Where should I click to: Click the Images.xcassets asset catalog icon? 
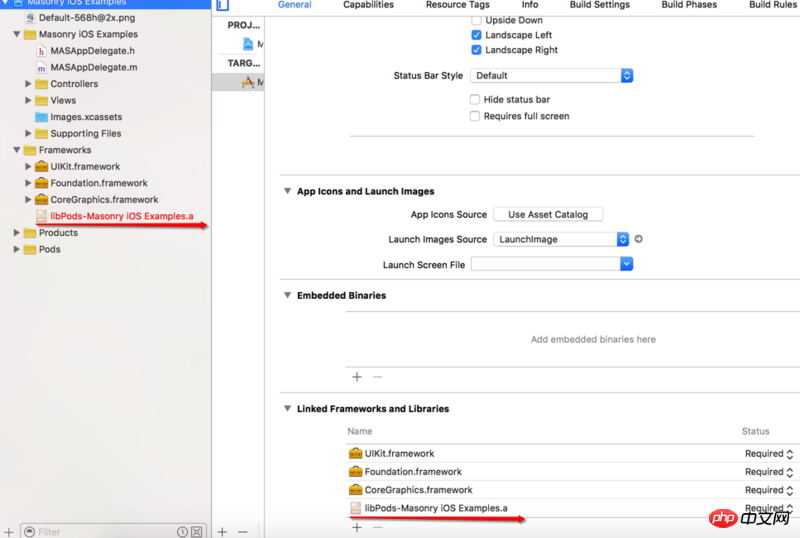(x=41, y=117)
